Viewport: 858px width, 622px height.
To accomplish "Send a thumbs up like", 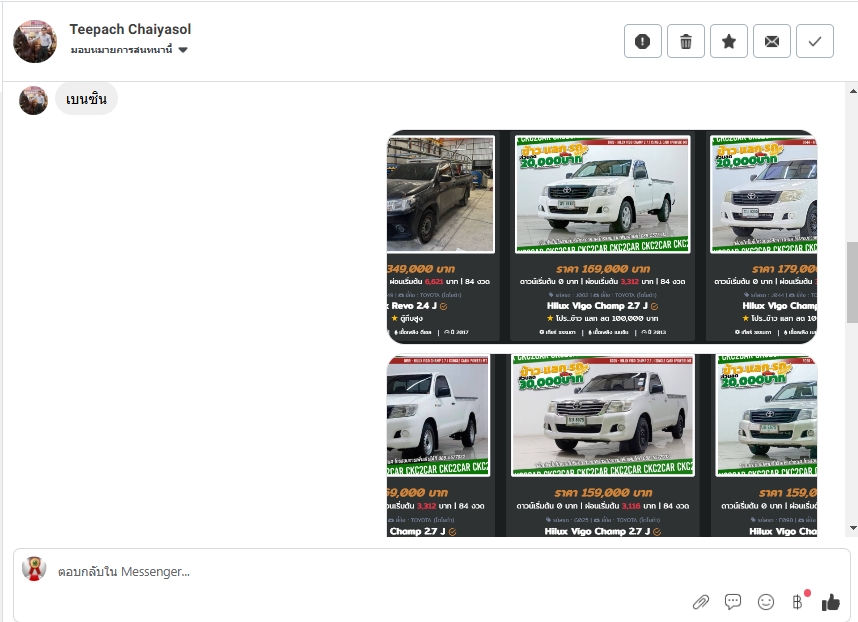I will (x=830, y=601).
